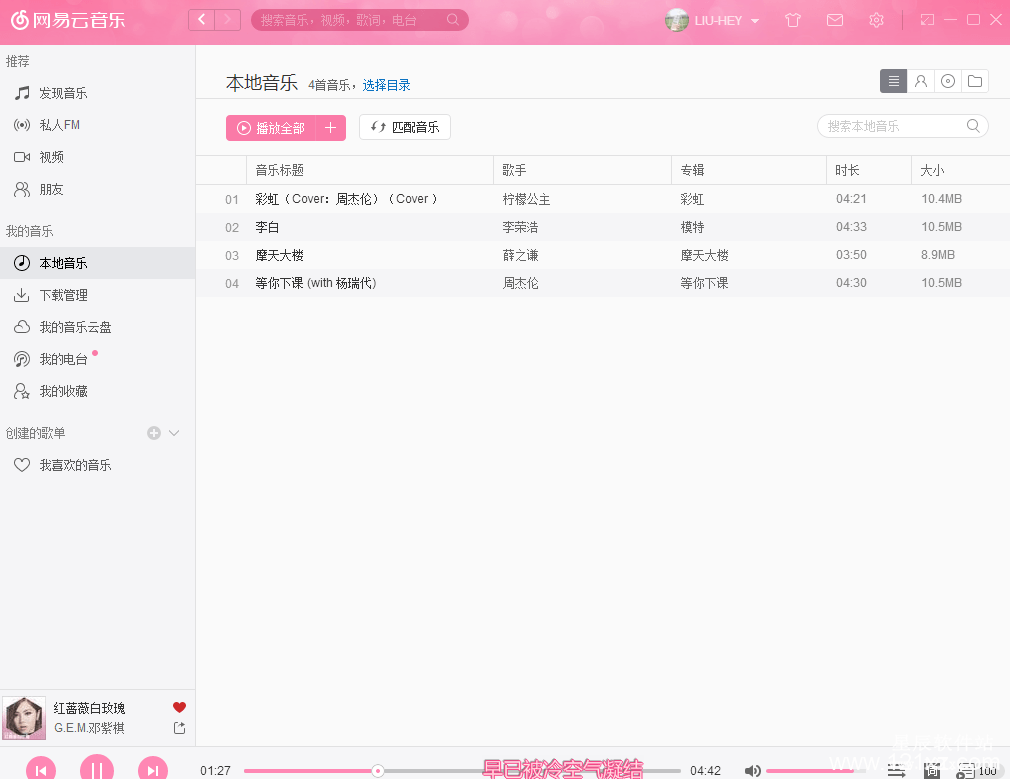Screen dimensions: 1010x779
Task: Open 我的音乐云盘 in the sidebar
Action: [x=97, y=327]
